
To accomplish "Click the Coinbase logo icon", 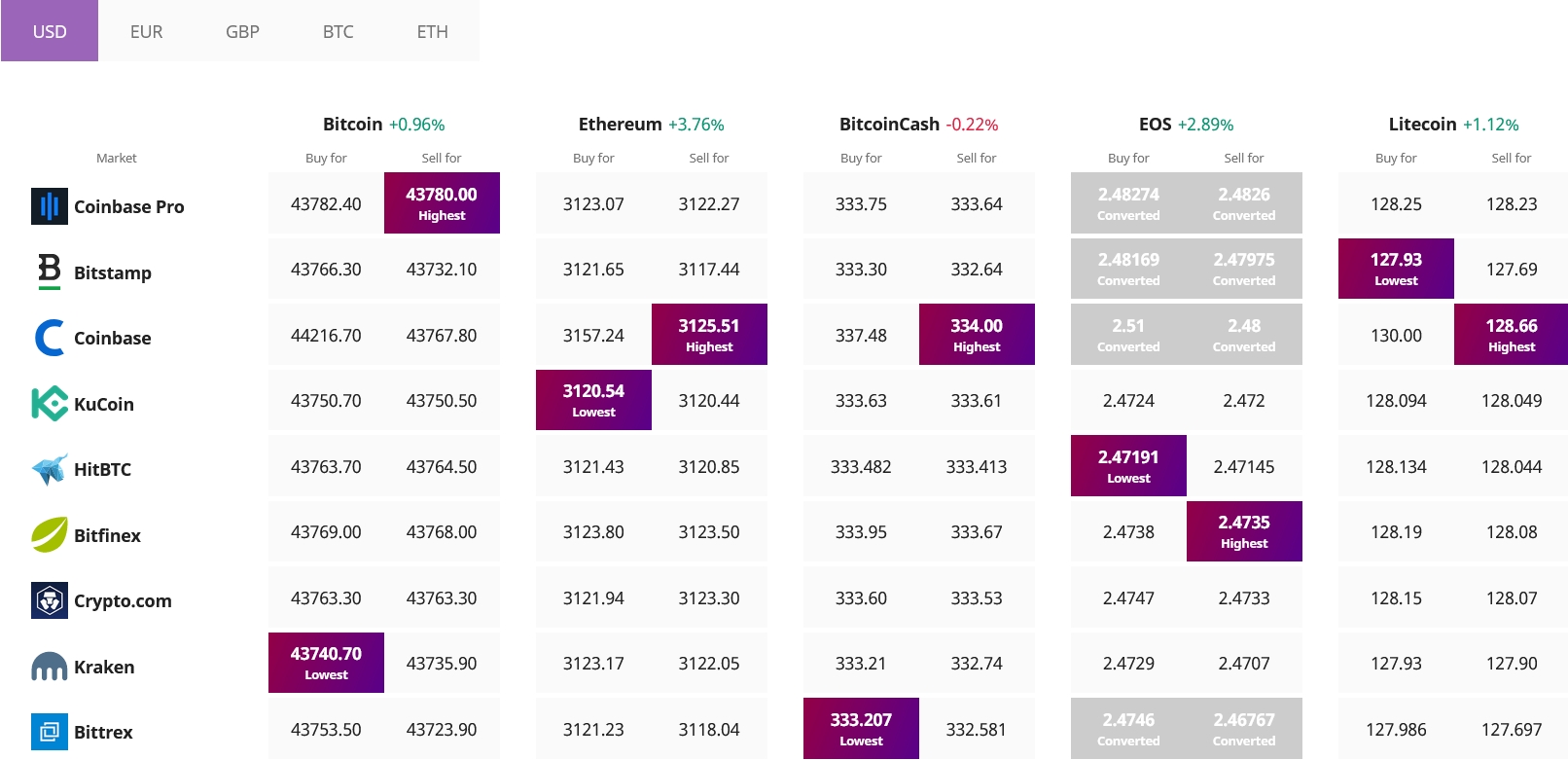I will point(50,338).
